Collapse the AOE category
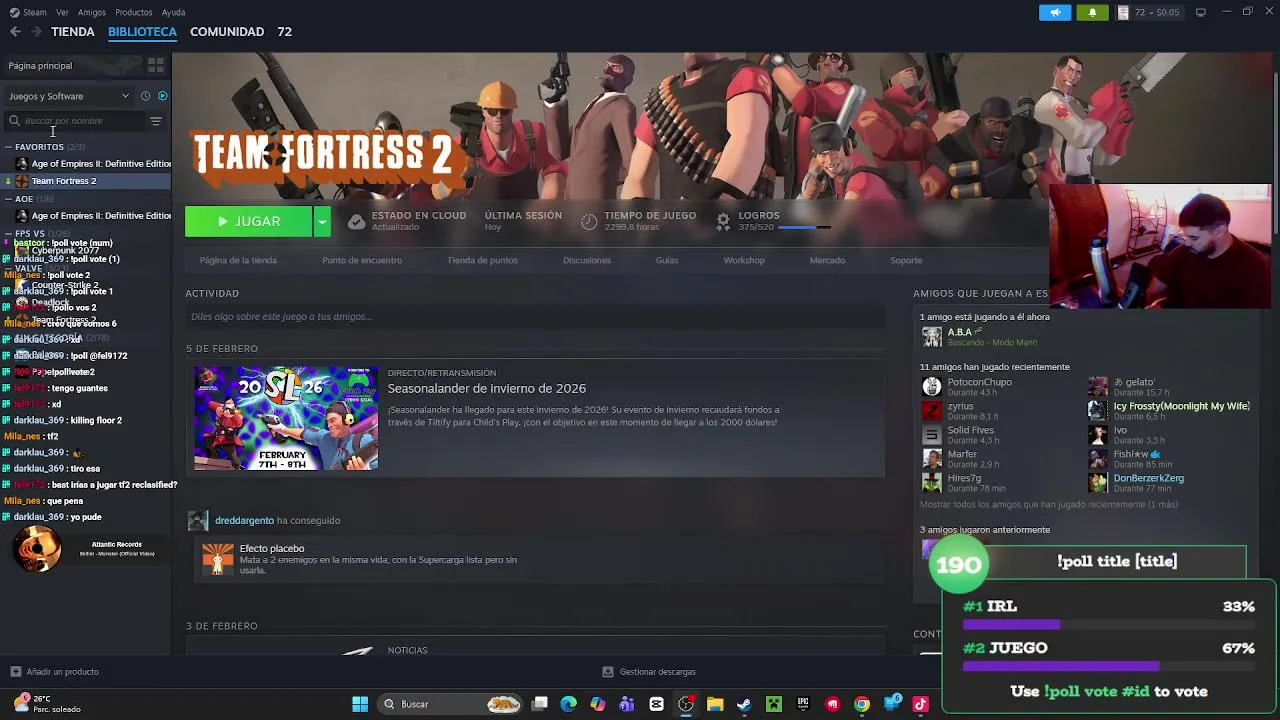The image size is (1280, 720). (x=9, y=199)
